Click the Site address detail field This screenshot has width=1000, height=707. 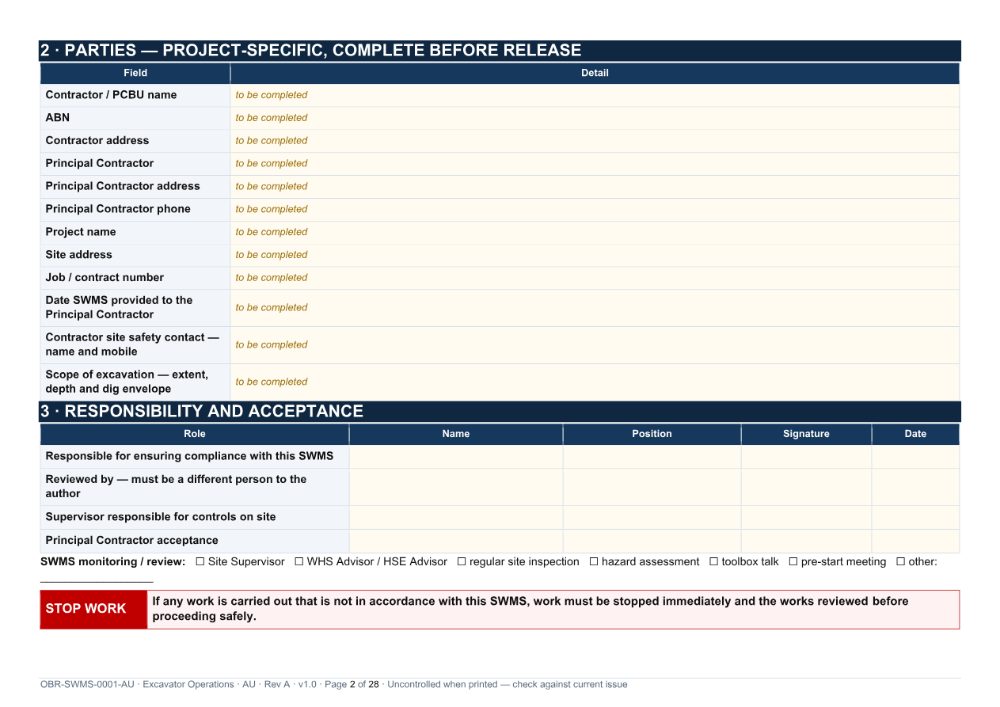(x=594, y=255)
